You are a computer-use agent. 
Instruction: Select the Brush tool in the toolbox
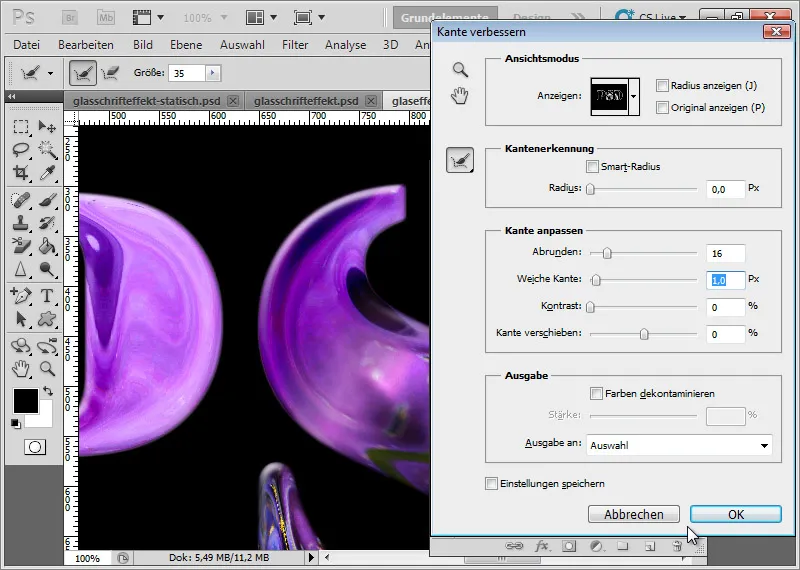47,200
